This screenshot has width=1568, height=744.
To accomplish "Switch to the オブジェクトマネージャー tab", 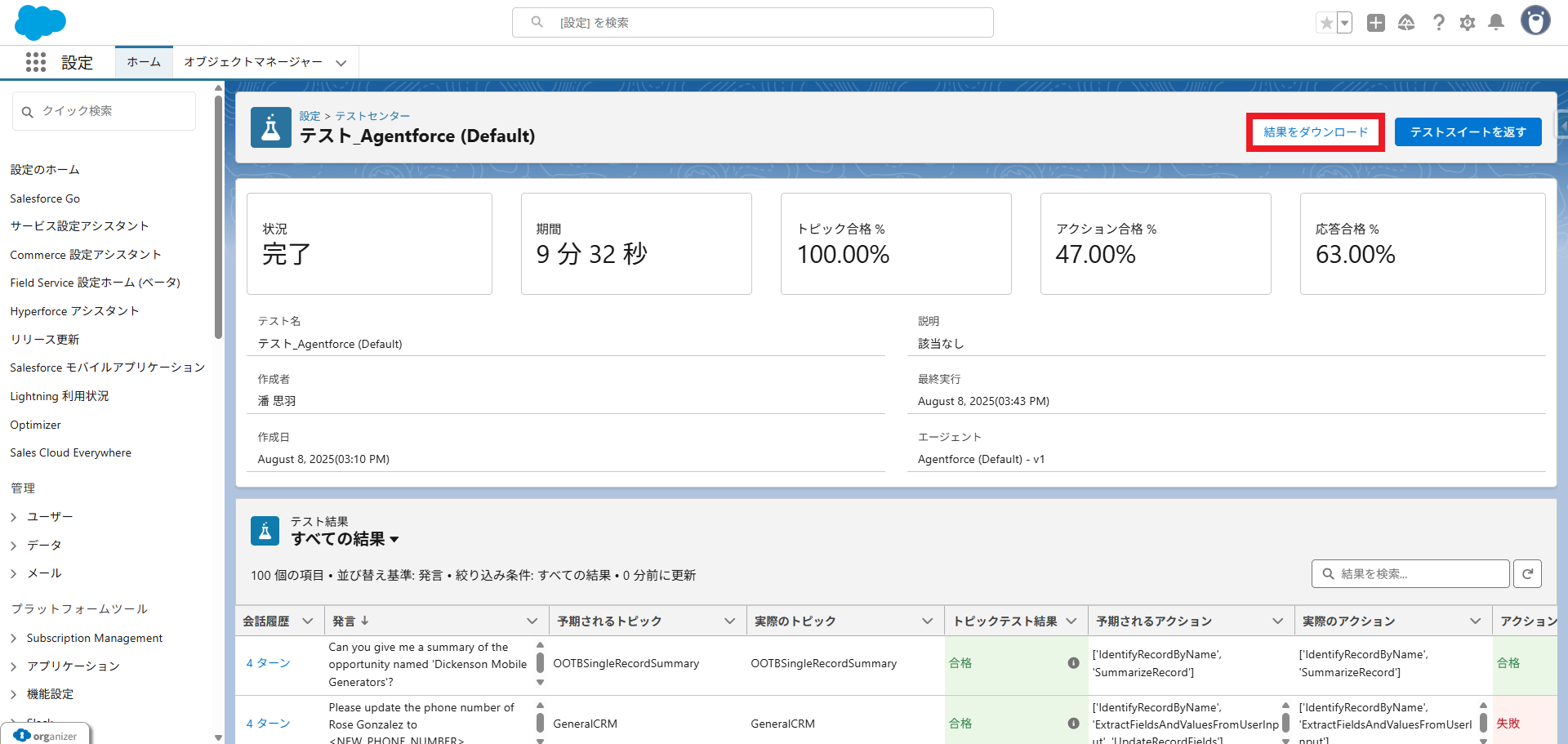I will click(x=253, y=62).
